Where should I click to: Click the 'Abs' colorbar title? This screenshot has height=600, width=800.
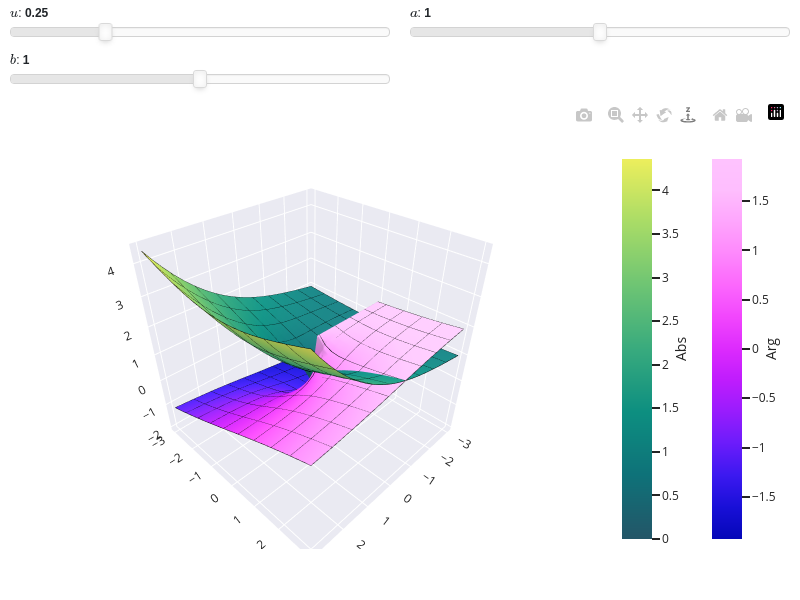681,349
